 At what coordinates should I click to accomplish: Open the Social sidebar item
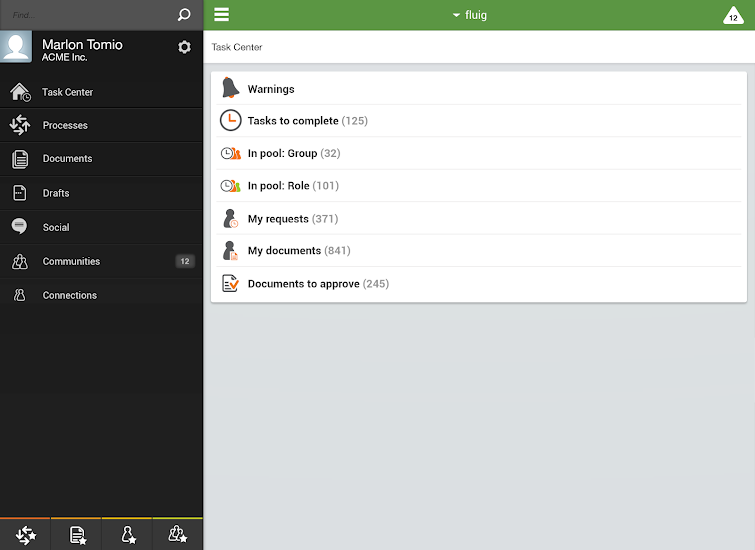tap(56, 227)
